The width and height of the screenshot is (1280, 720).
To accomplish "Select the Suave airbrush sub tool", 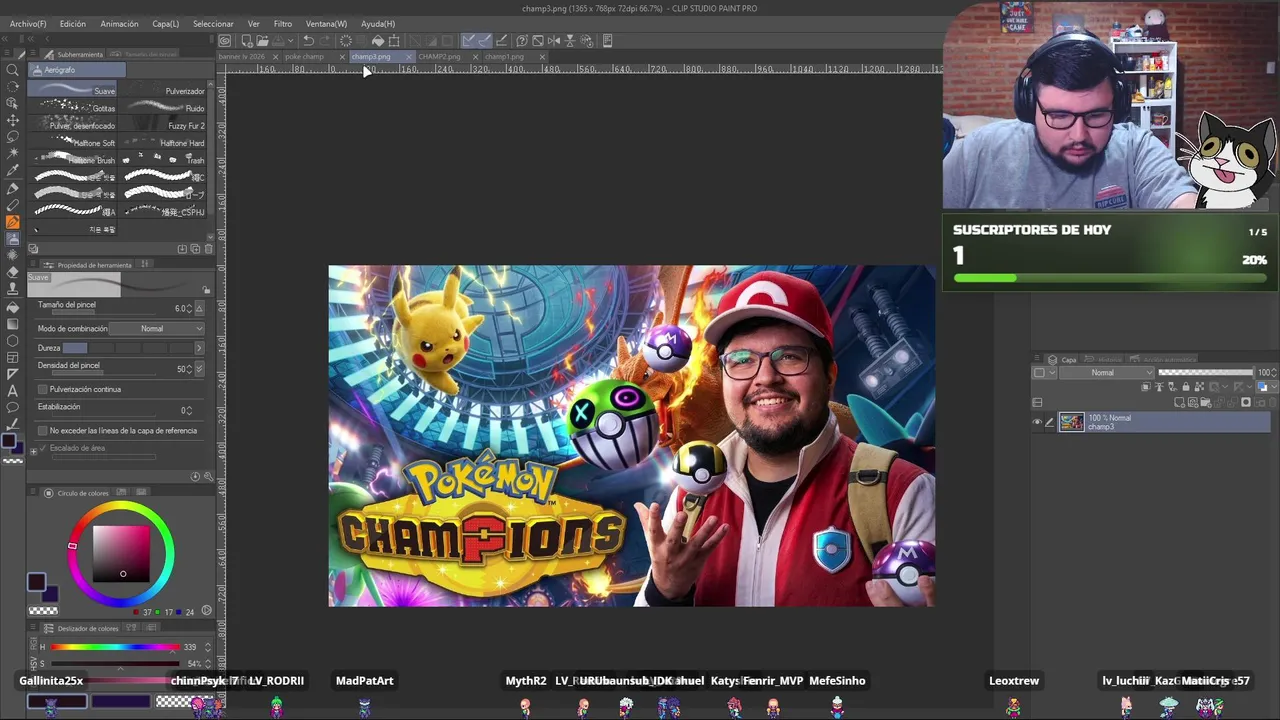I will 73,90.
